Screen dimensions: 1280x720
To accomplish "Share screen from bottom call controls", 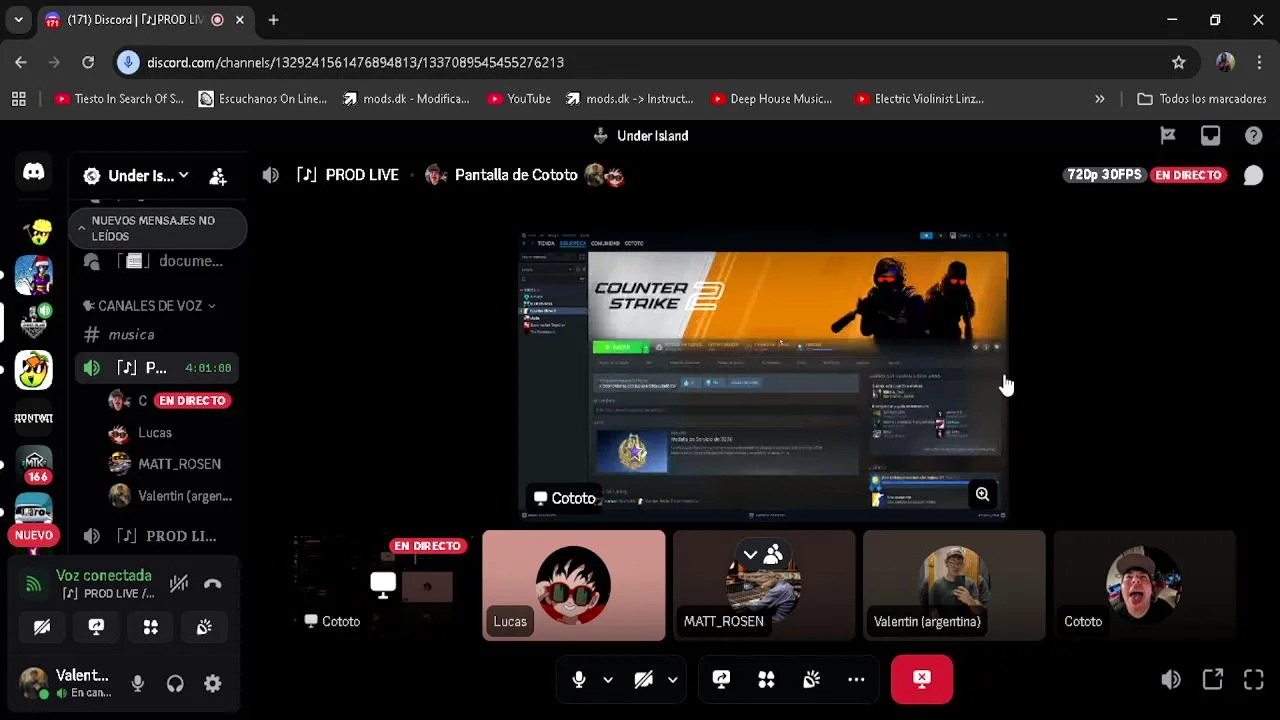I will tap(721, 680).
